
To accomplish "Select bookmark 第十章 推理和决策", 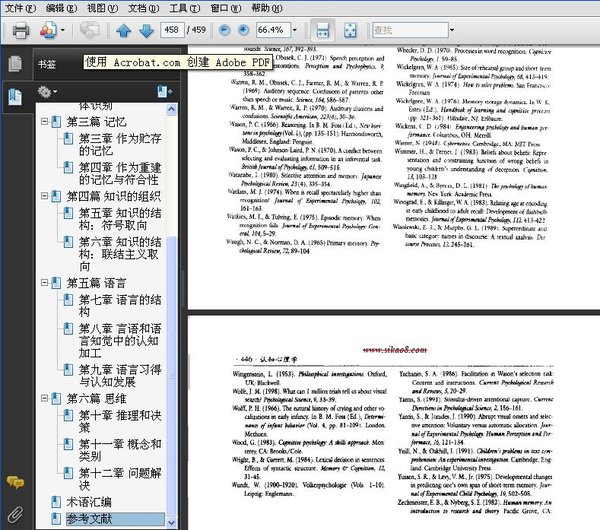I will [120, 421].
